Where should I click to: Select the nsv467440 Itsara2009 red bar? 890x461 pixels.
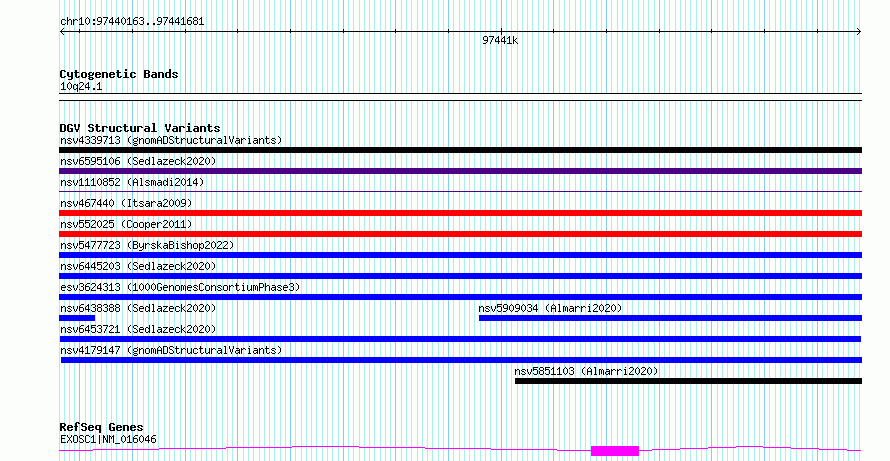tap(460, 213)
